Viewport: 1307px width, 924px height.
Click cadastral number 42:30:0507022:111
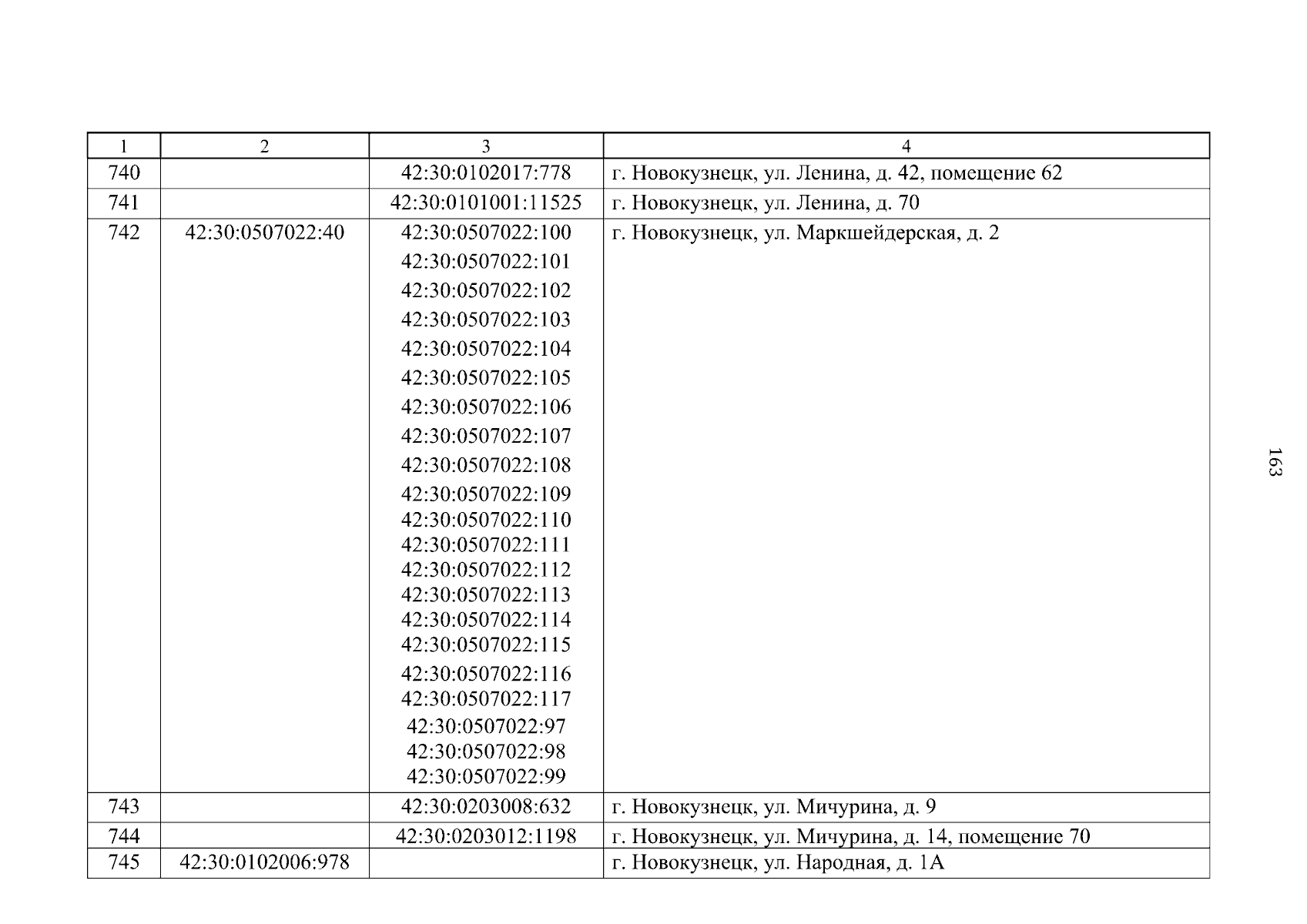[x=486, y=545]
